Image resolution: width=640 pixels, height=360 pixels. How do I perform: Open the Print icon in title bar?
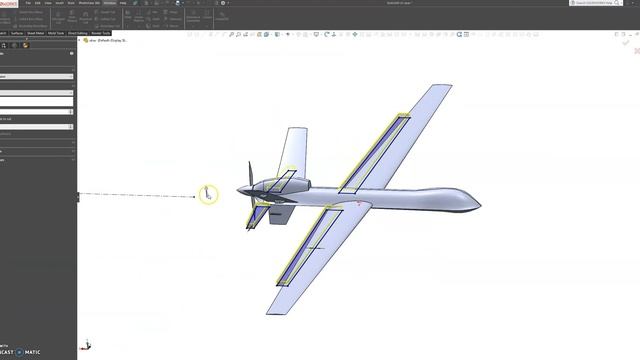[178, 3]
